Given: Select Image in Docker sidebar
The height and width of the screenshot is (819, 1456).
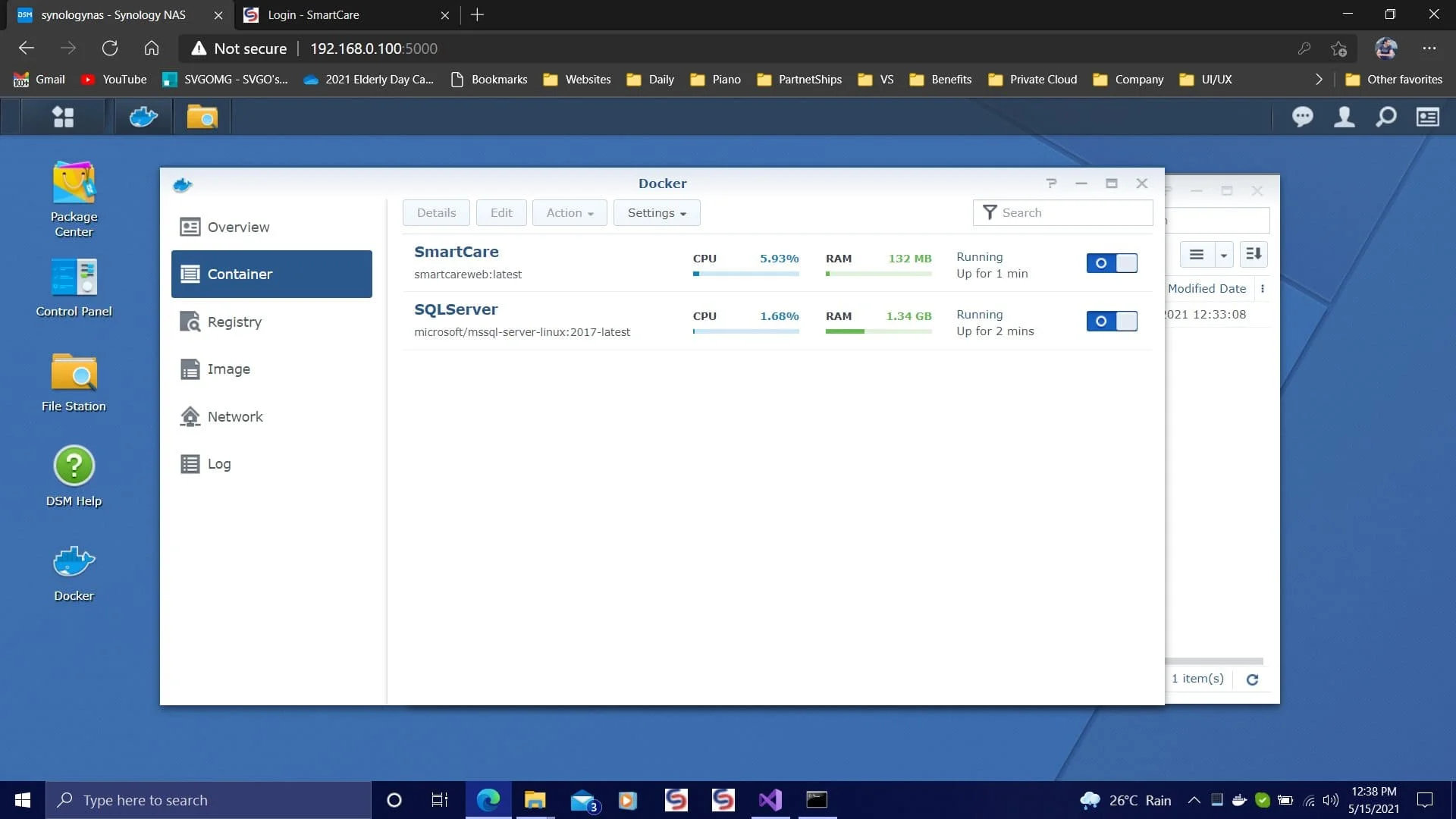Looking at the screenshot, I should [x=271, y=369].
